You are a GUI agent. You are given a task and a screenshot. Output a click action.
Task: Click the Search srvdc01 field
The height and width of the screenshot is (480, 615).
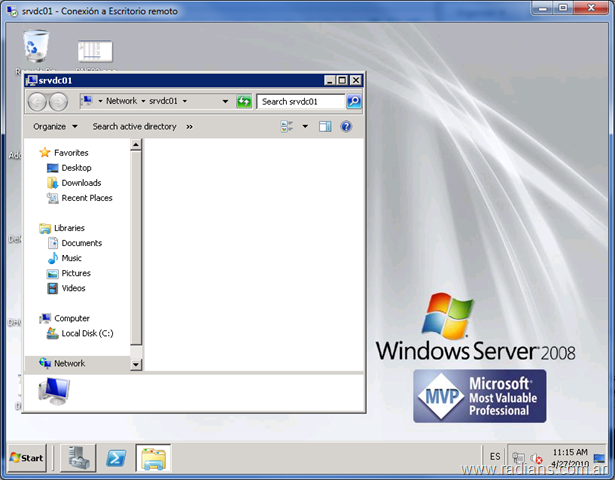click(x=300, y=101)
